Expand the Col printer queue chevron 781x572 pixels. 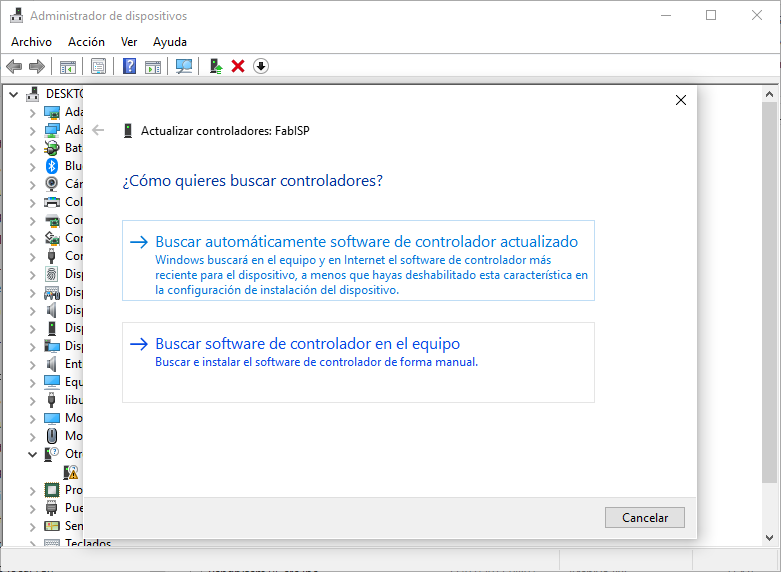(x=32, y=202)
